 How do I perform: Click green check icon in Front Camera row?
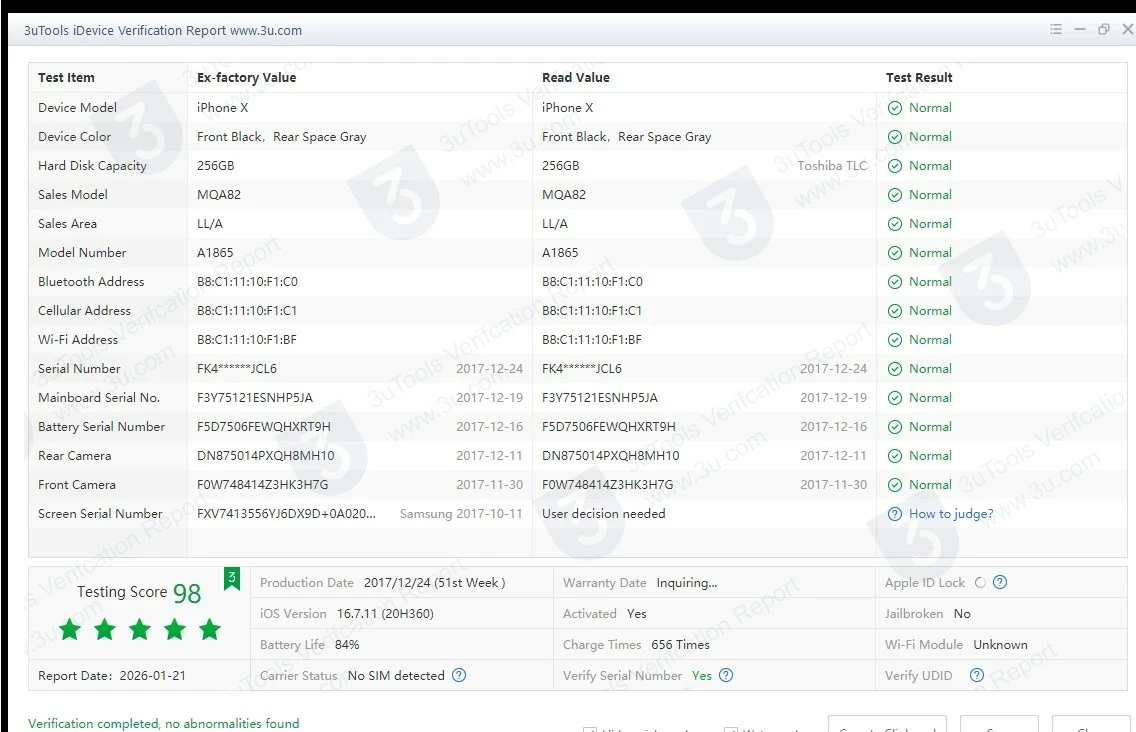(x=895, y=485)
